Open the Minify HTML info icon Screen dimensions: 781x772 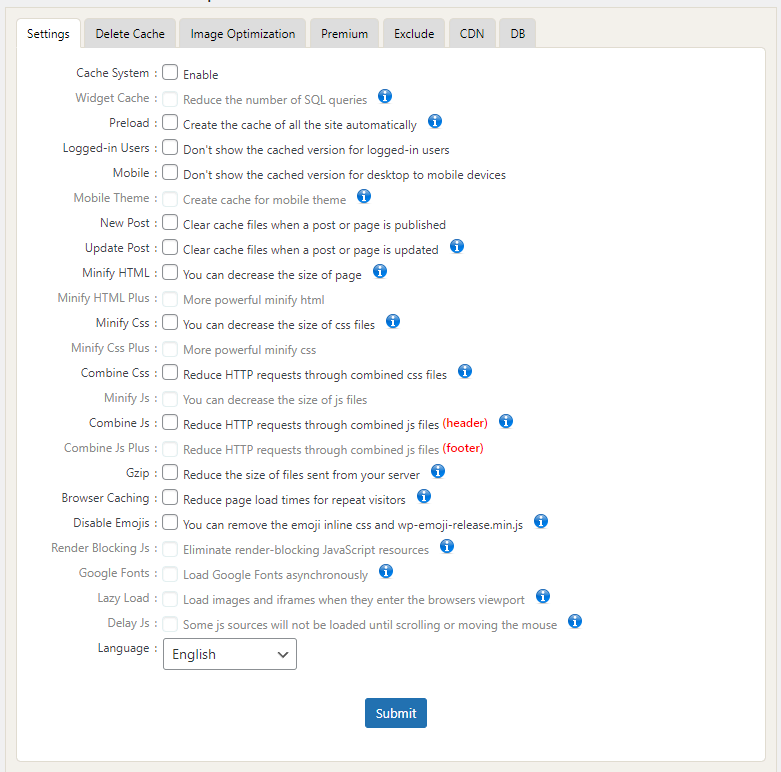tap(379, 272)
